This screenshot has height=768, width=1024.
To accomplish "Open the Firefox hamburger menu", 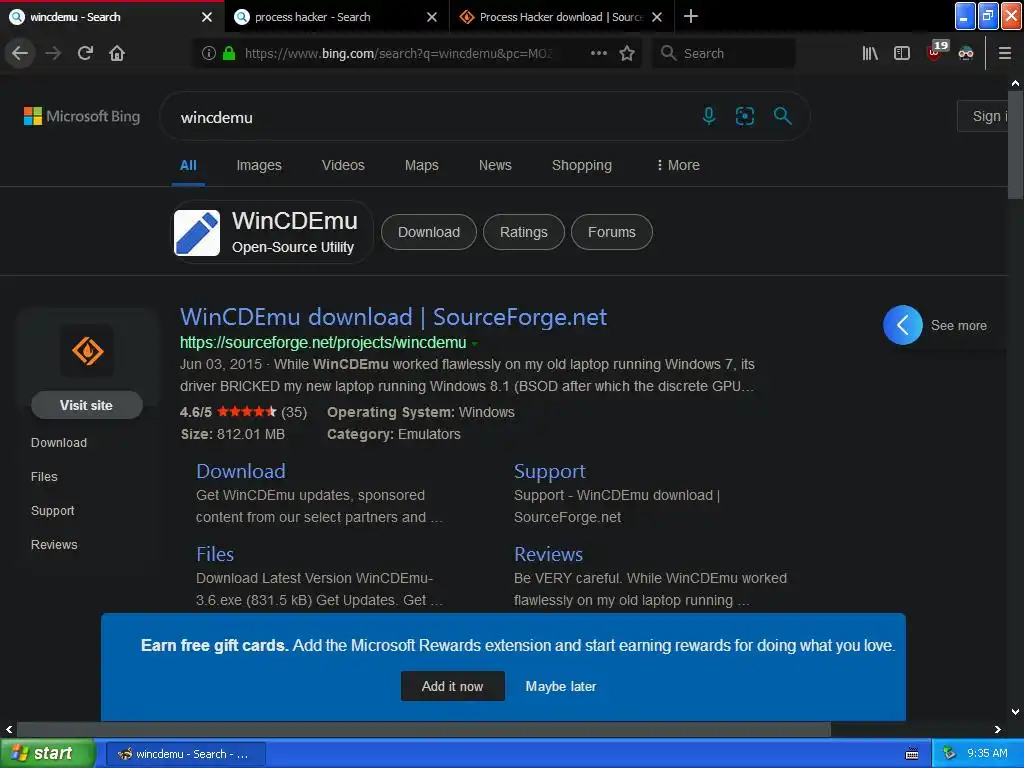I will point(1005,53).
